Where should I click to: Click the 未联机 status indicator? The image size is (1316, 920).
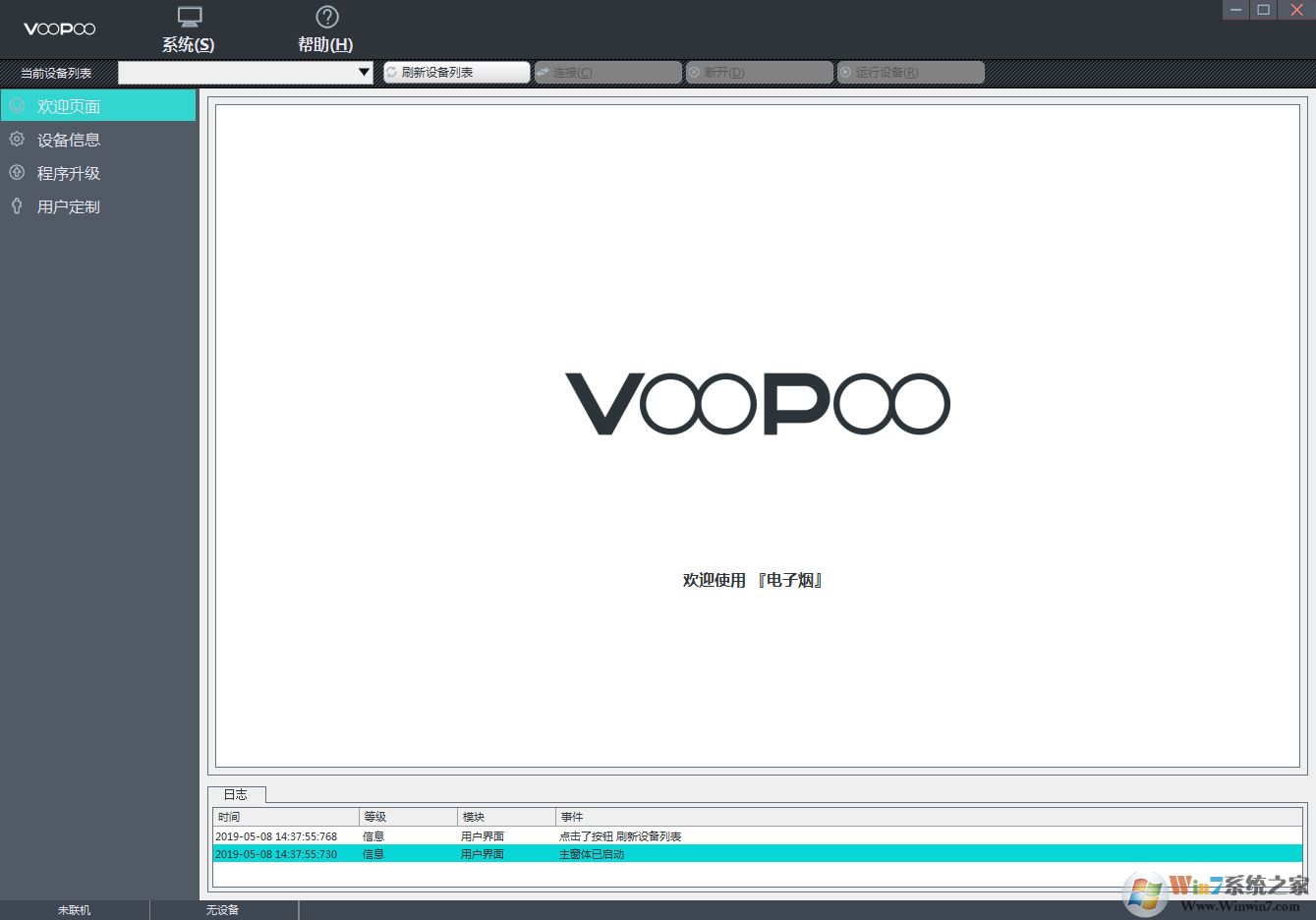pos(73,909)
